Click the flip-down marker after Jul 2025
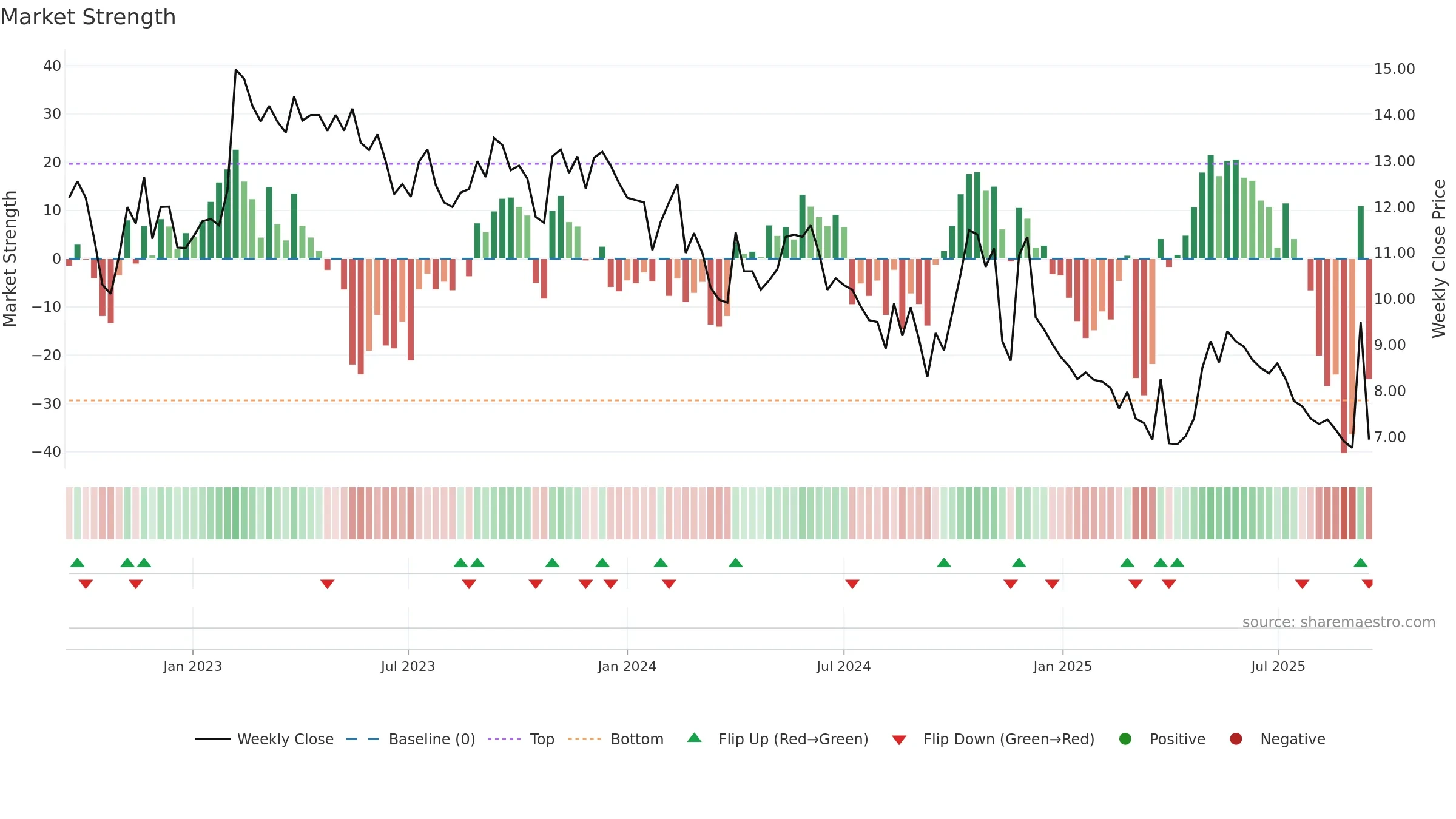1456x819 pixels. [1302, 584]
